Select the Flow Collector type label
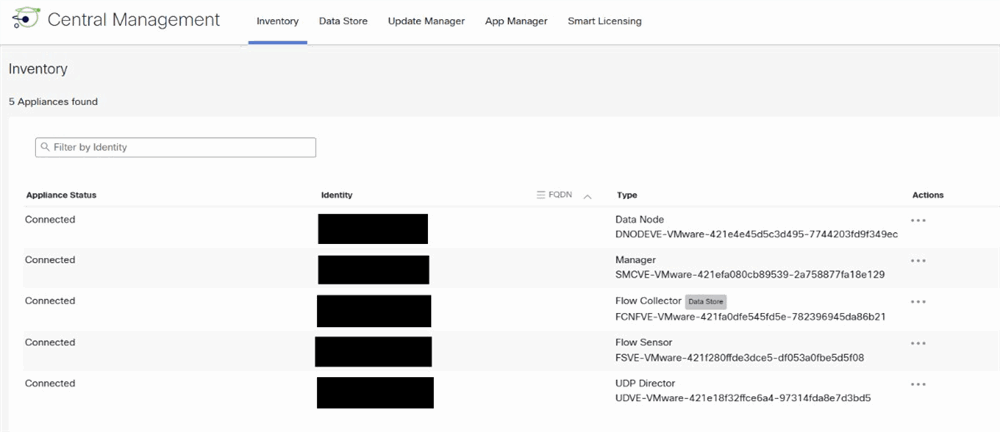The image size is (1000, 432). point(648,301)
